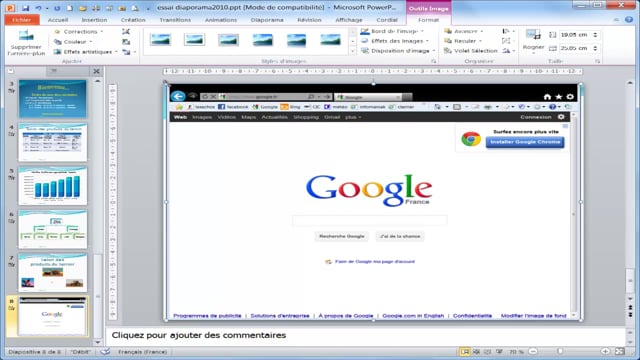
Task: Select slide 7 thumbnail
Action: coord(53,273)
